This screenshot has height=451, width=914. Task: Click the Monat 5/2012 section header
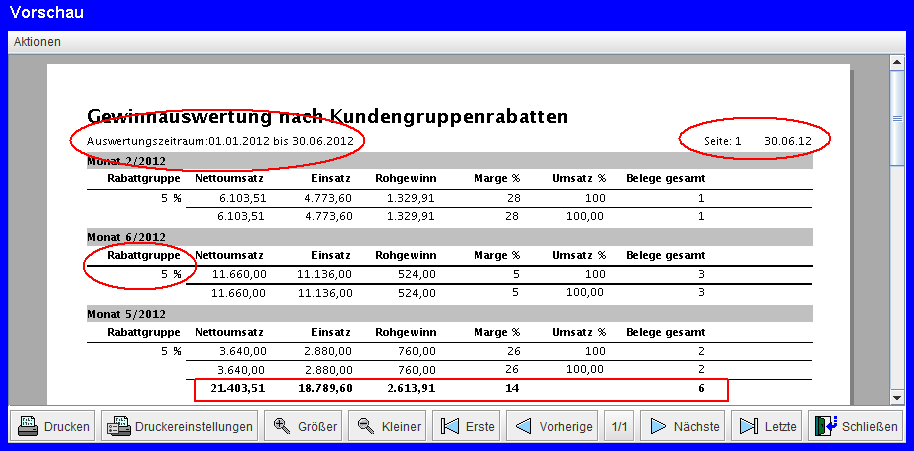126,313
